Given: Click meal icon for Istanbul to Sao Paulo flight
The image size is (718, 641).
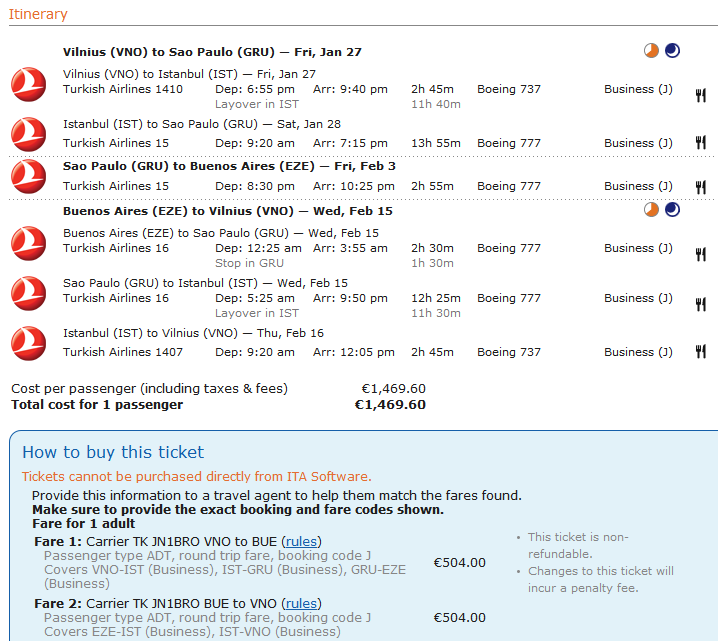Looking at the screenshot, I should 701,142.
